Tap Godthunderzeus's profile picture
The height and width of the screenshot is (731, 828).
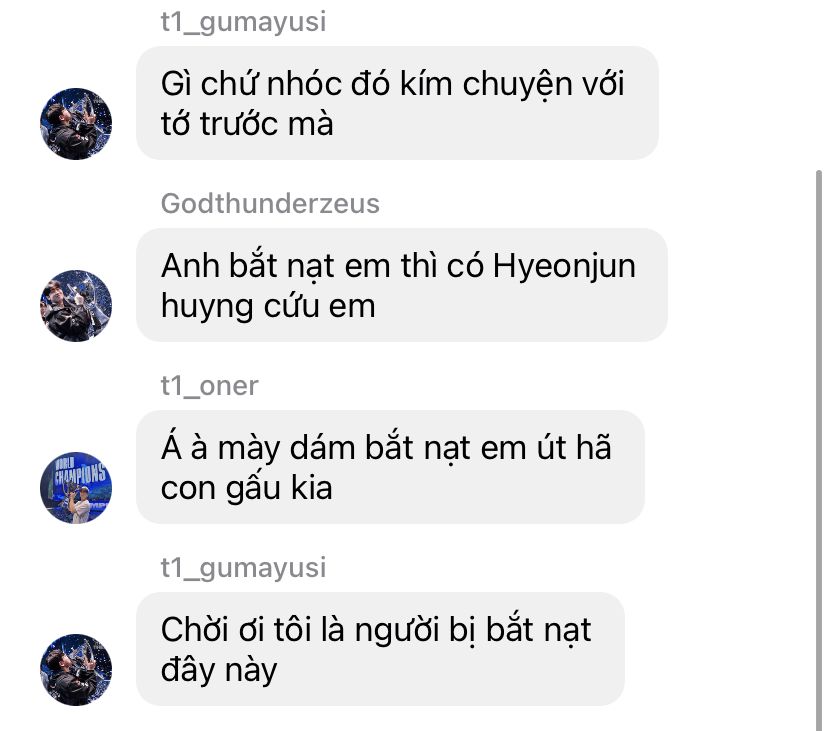(x=76, y=306)
